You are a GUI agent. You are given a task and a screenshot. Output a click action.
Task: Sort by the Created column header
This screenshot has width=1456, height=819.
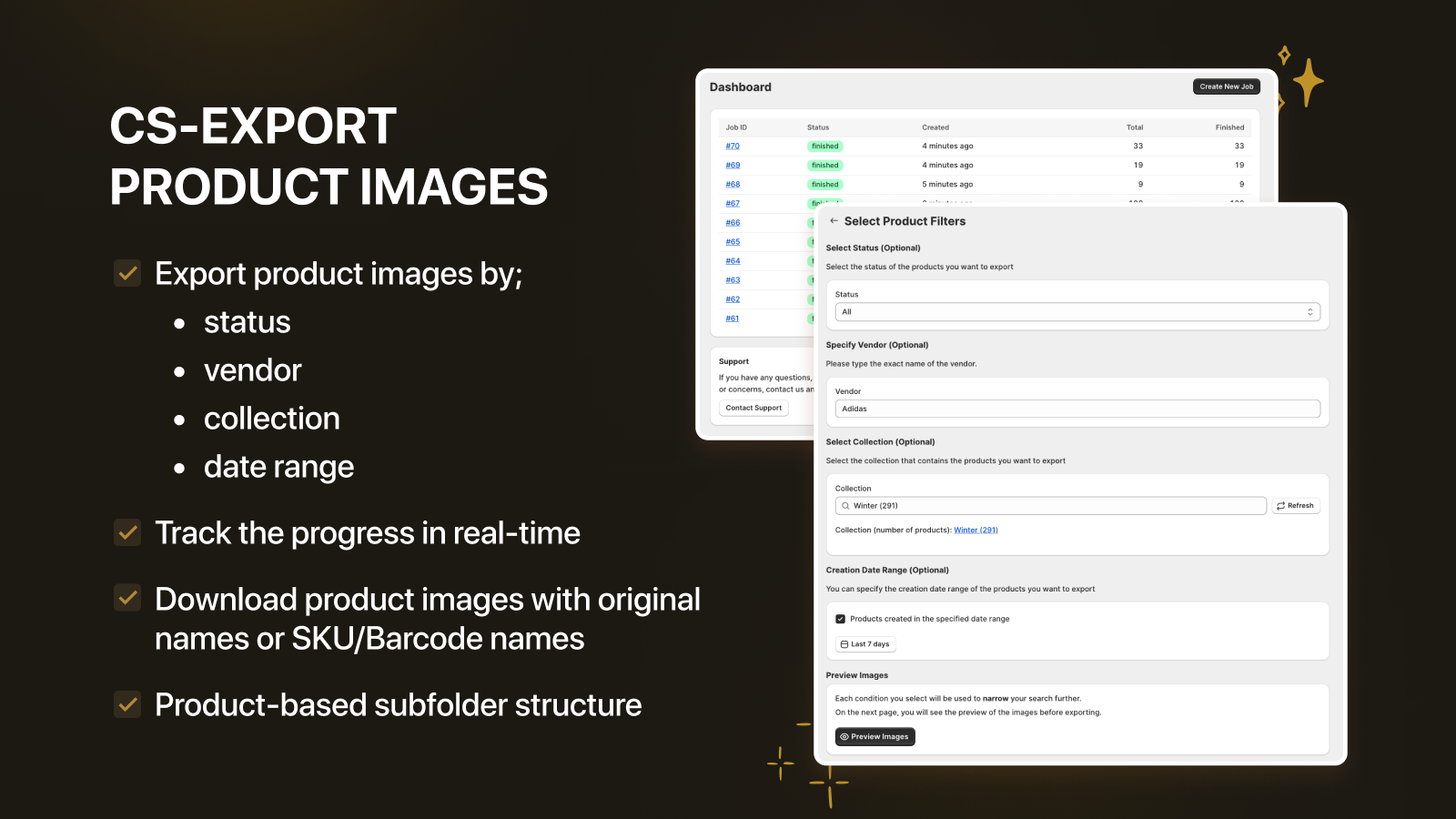(x=935, y=126)
